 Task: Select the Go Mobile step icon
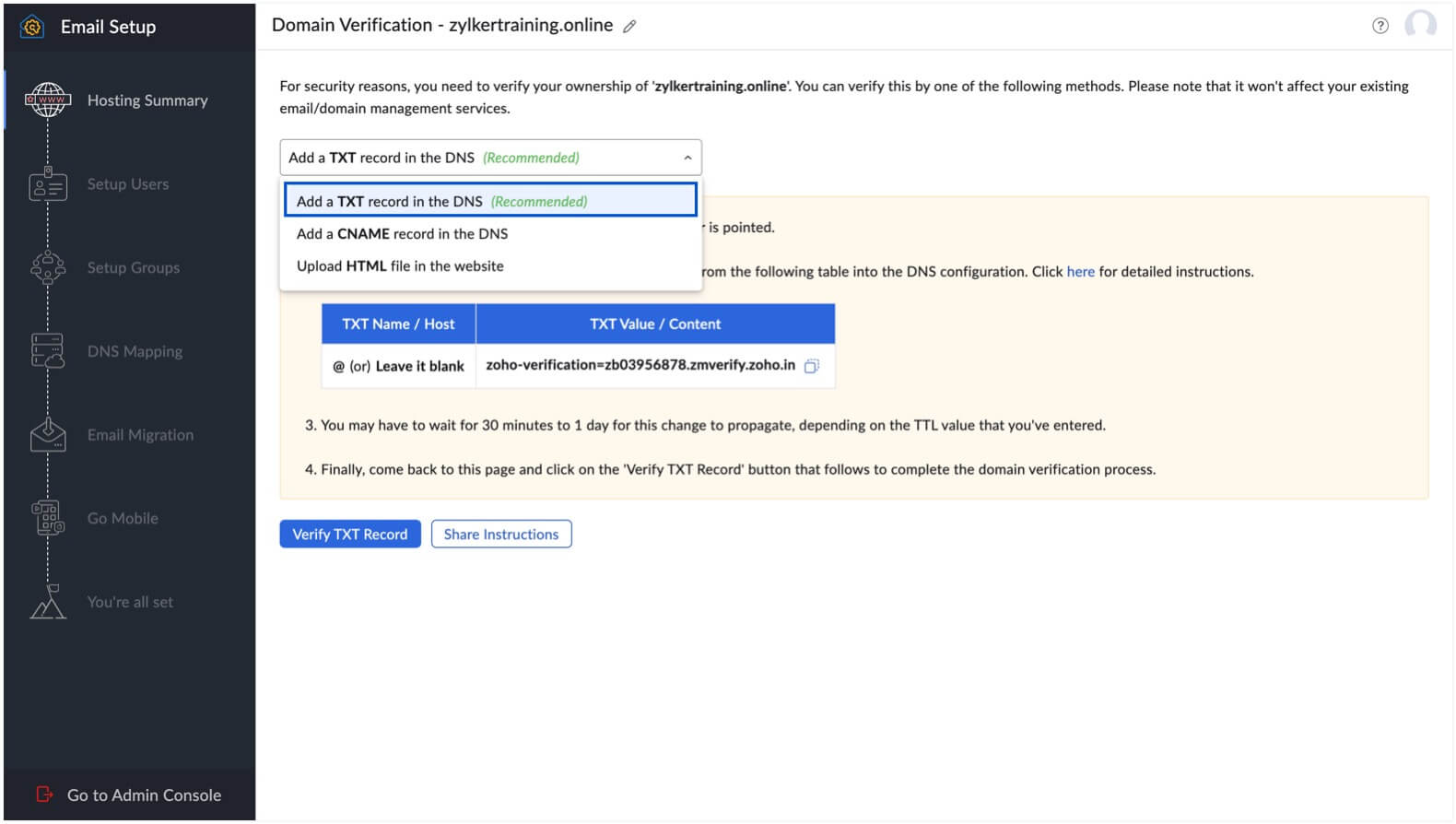pos(48,518)
